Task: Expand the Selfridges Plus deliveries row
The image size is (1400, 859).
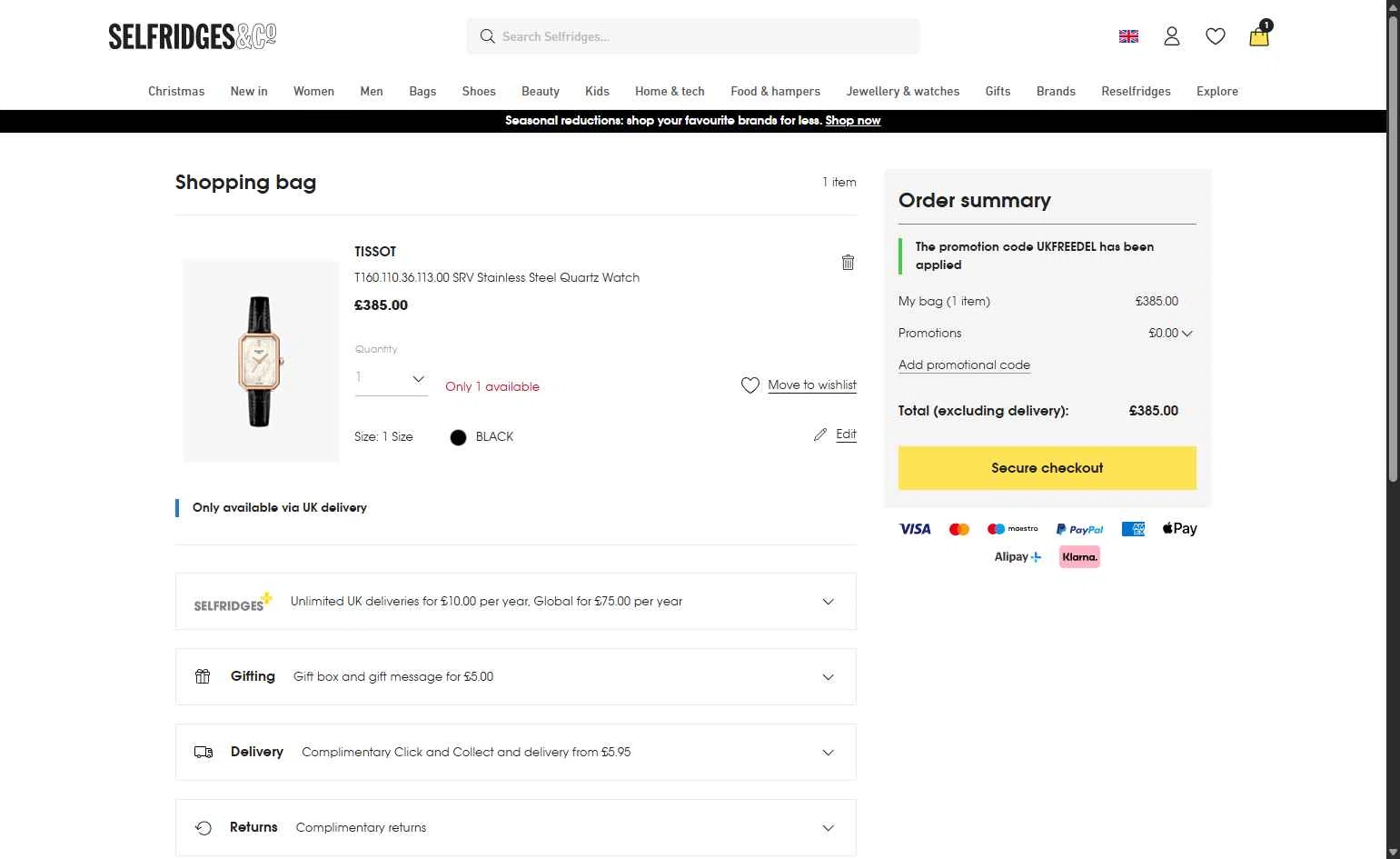Action: 516,601
